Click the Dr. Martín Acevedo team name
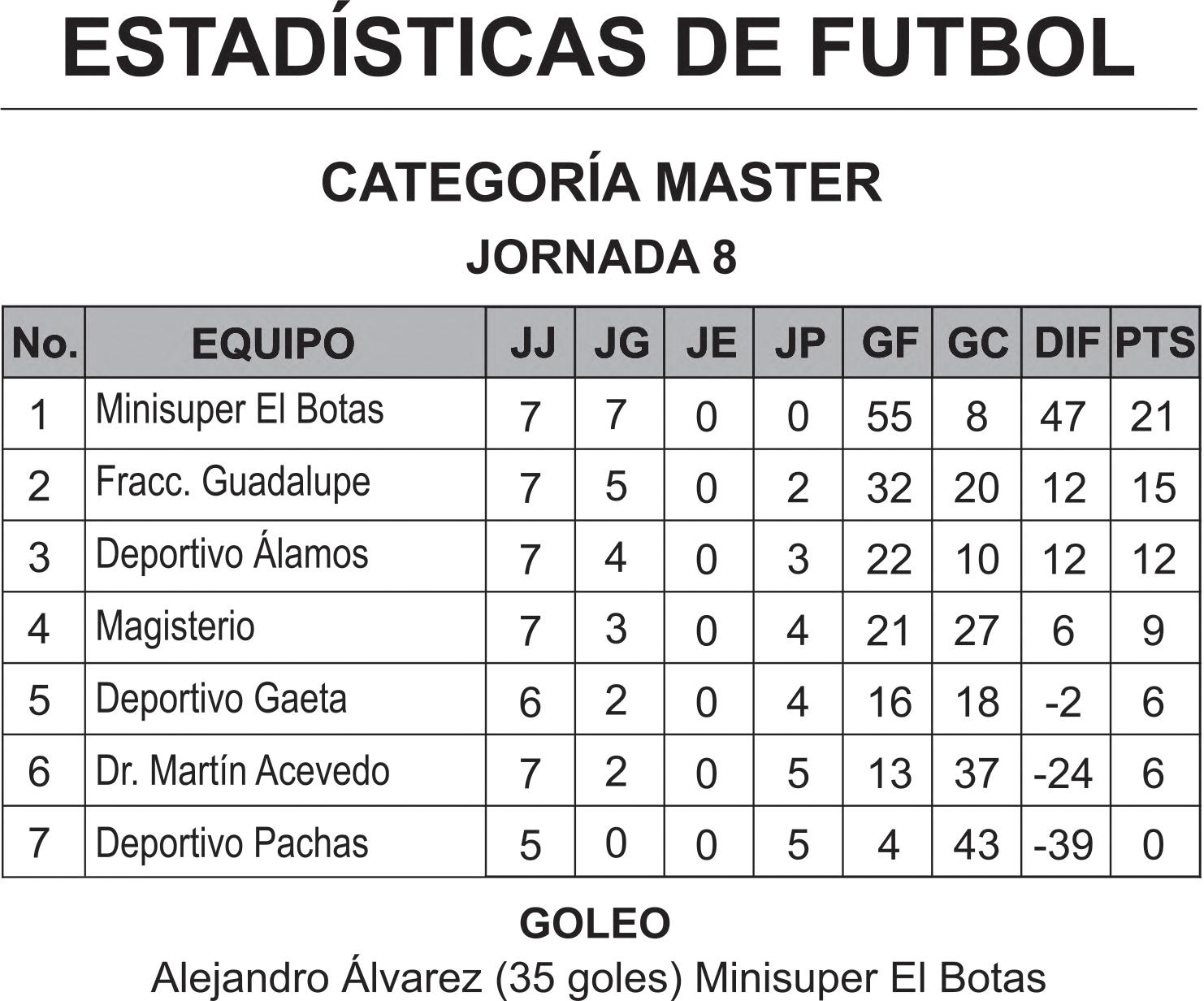 click(242, 770)
